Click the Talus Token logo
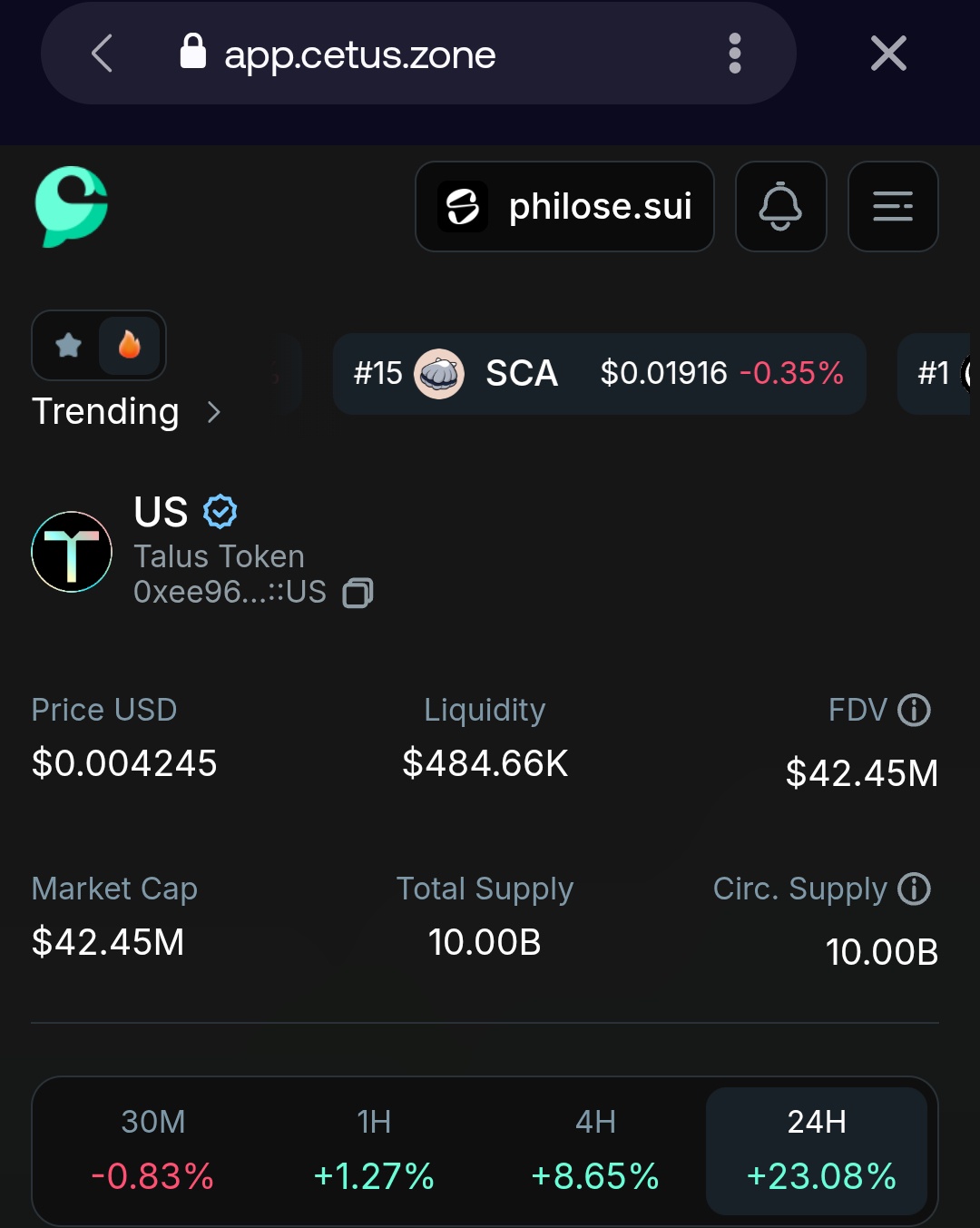980x1228 pixels. point(72,552)
